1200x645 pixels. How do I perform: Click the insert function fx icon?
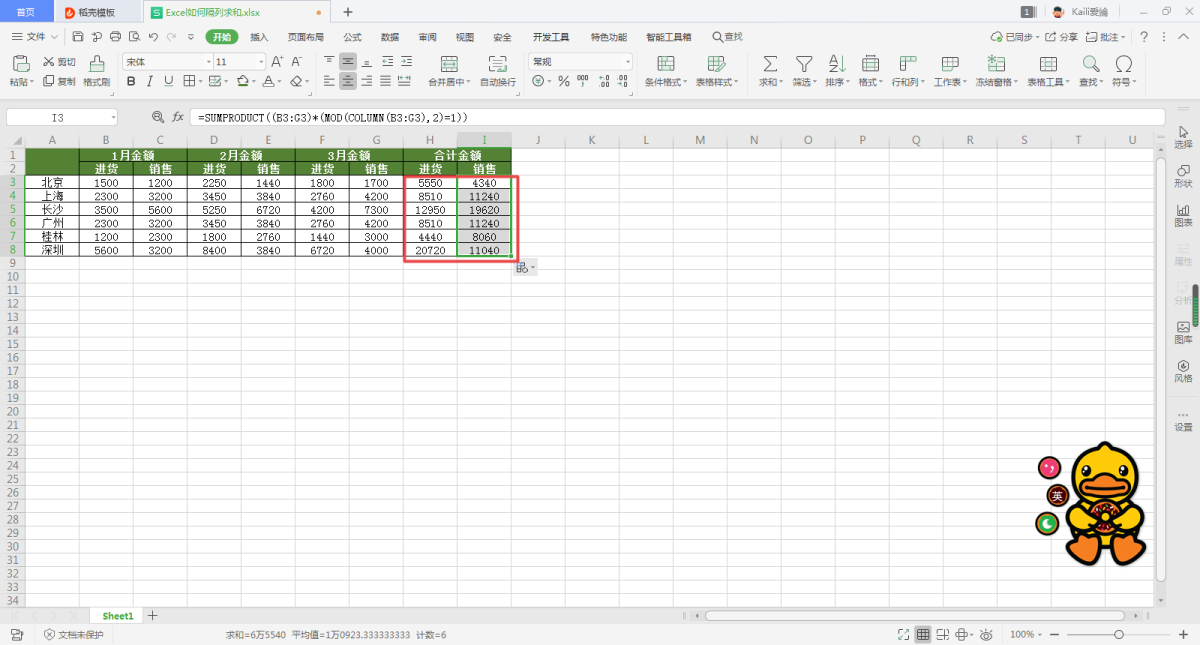178,117
